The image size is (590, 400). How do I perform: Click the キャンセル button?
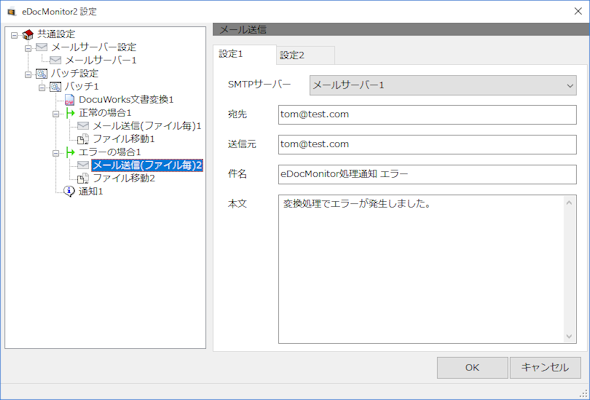545,368
